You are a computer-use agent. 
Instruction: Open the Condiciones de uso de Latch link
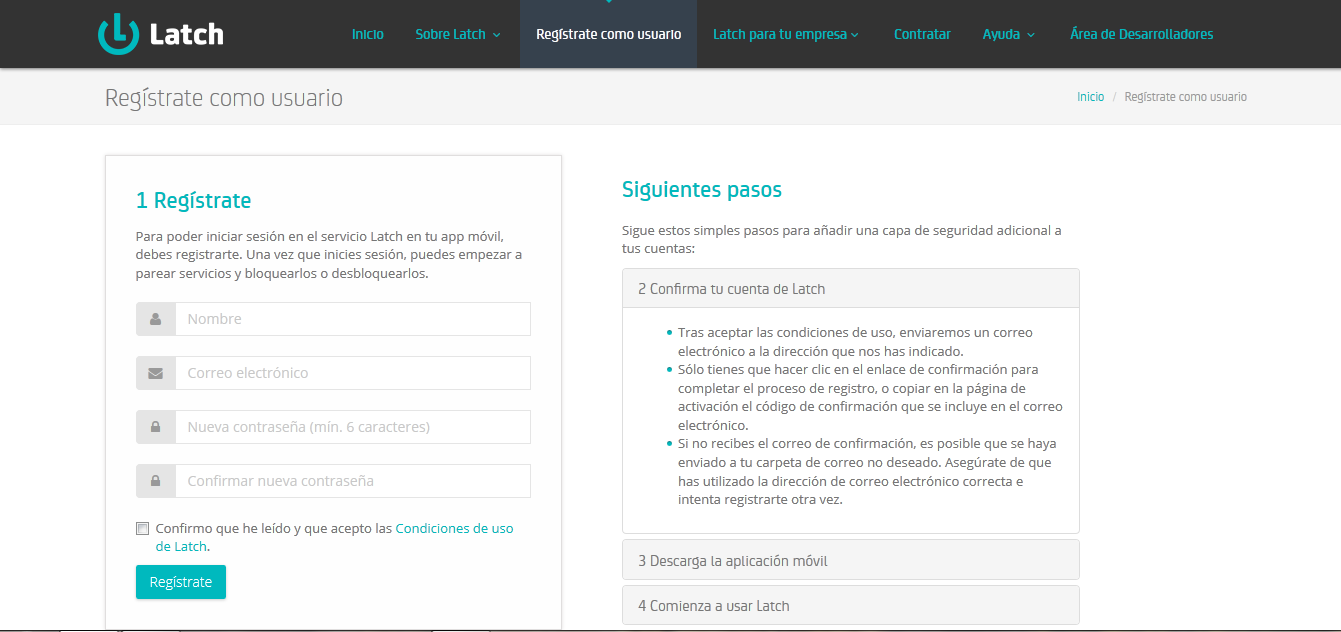[x=454, y=528]
